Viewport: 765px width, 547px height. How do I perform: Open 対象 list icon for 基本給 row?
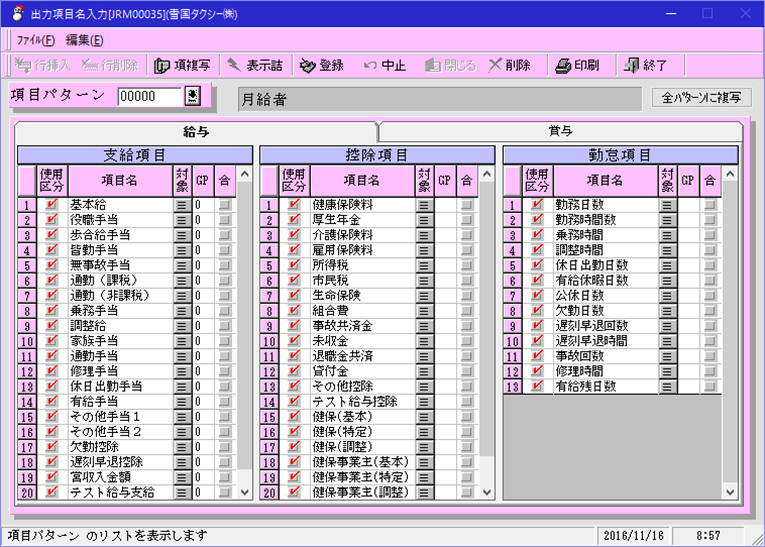point(181,205)
